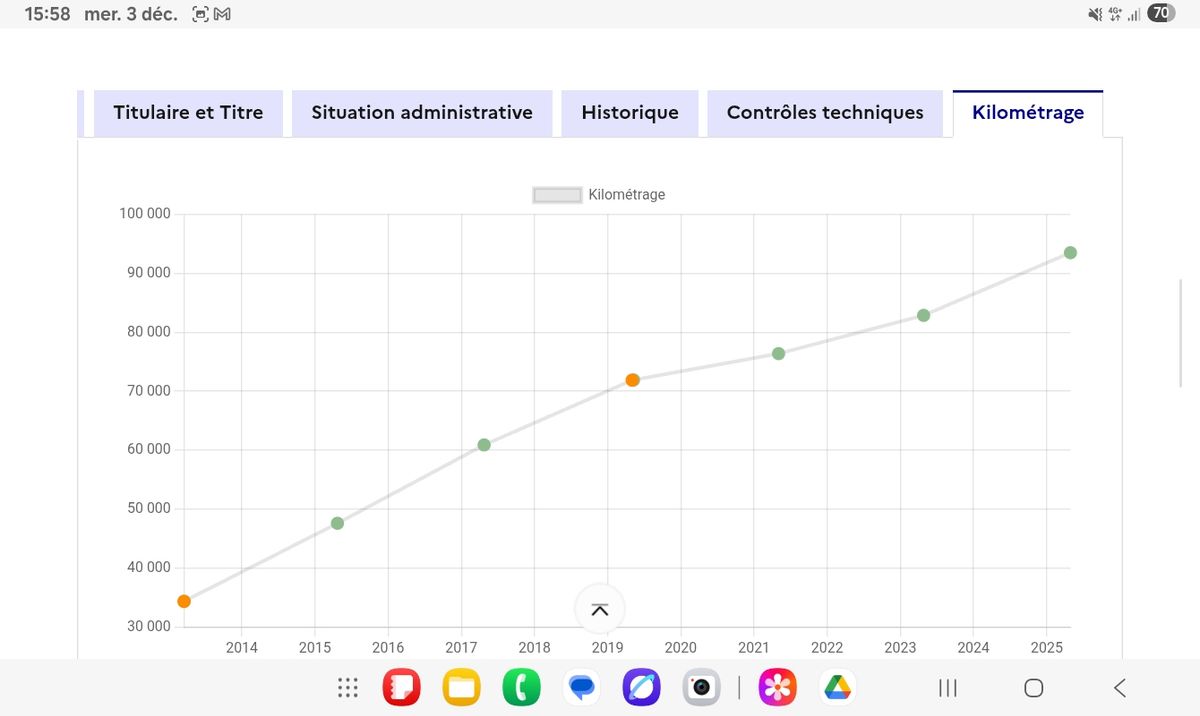Click the green 2023 data point
1200x716 pixels.
923,315
